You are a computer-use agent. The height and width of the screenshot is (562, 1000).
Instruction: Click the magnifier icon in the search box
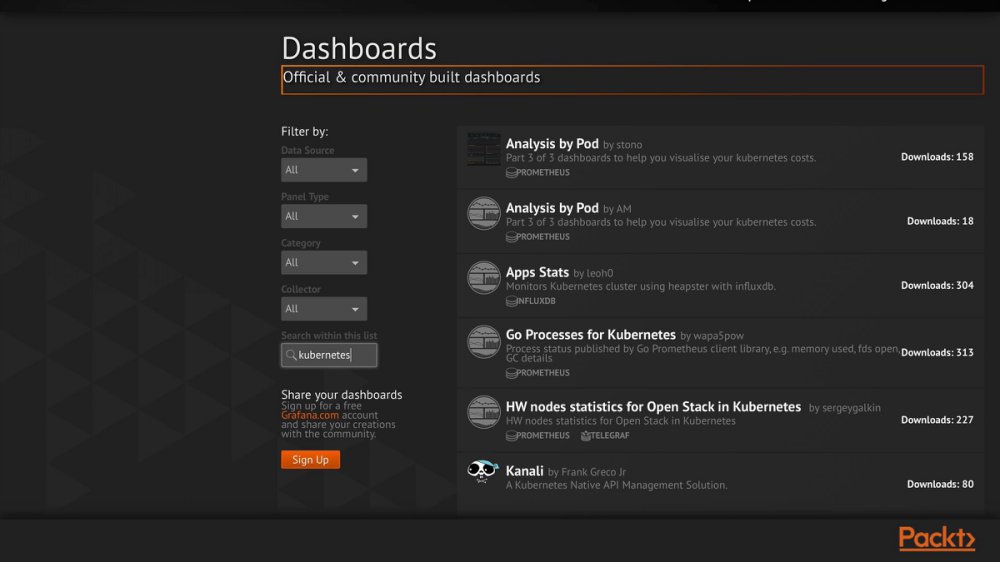291,355
